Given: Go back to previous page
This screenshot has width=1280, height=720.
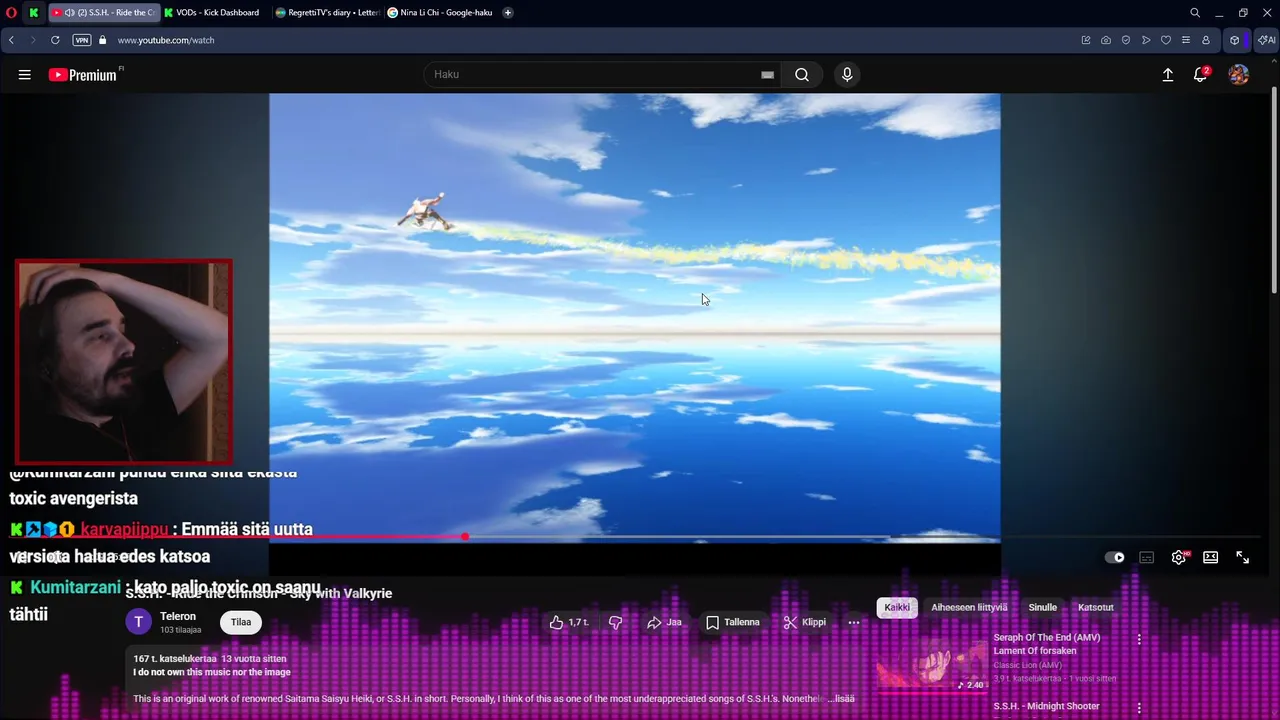Looking at the screenshot, I should pos(11,40).
